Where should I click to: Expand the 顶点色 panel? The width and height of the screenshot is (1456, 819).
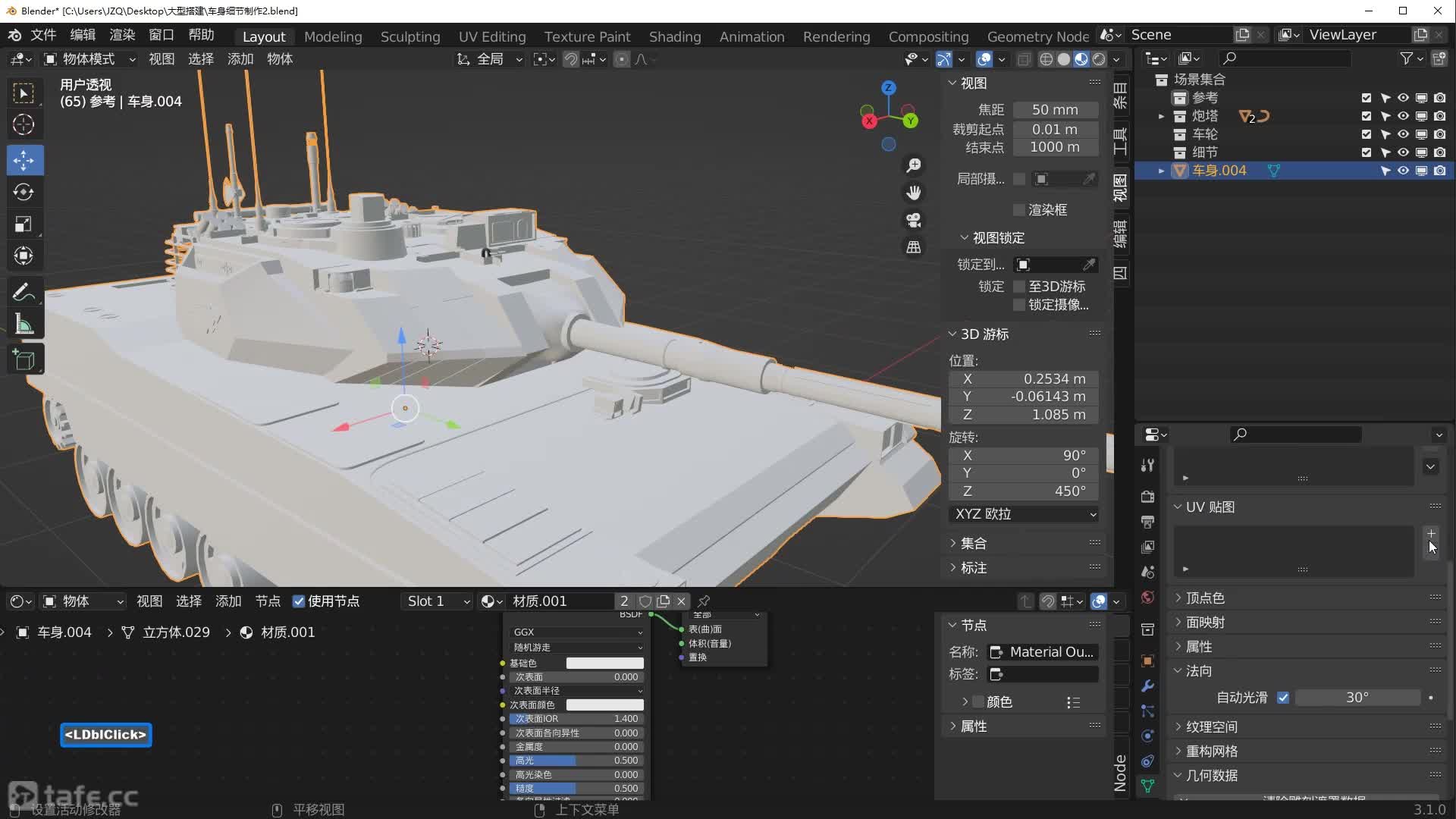[x=1205, y=598]
